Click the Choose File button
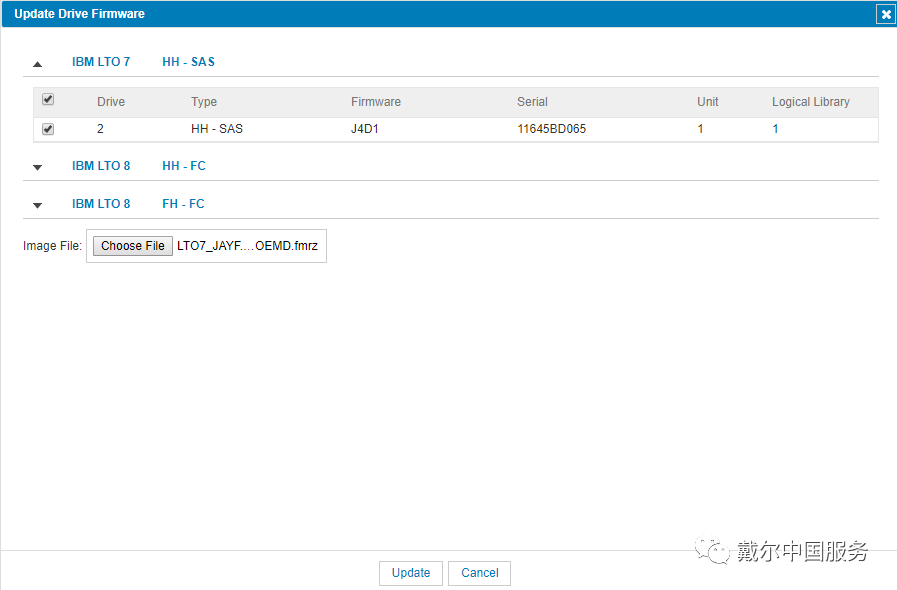Image resolution: width=897 pixels, height=590 pixels. click(x=133, y=246)
